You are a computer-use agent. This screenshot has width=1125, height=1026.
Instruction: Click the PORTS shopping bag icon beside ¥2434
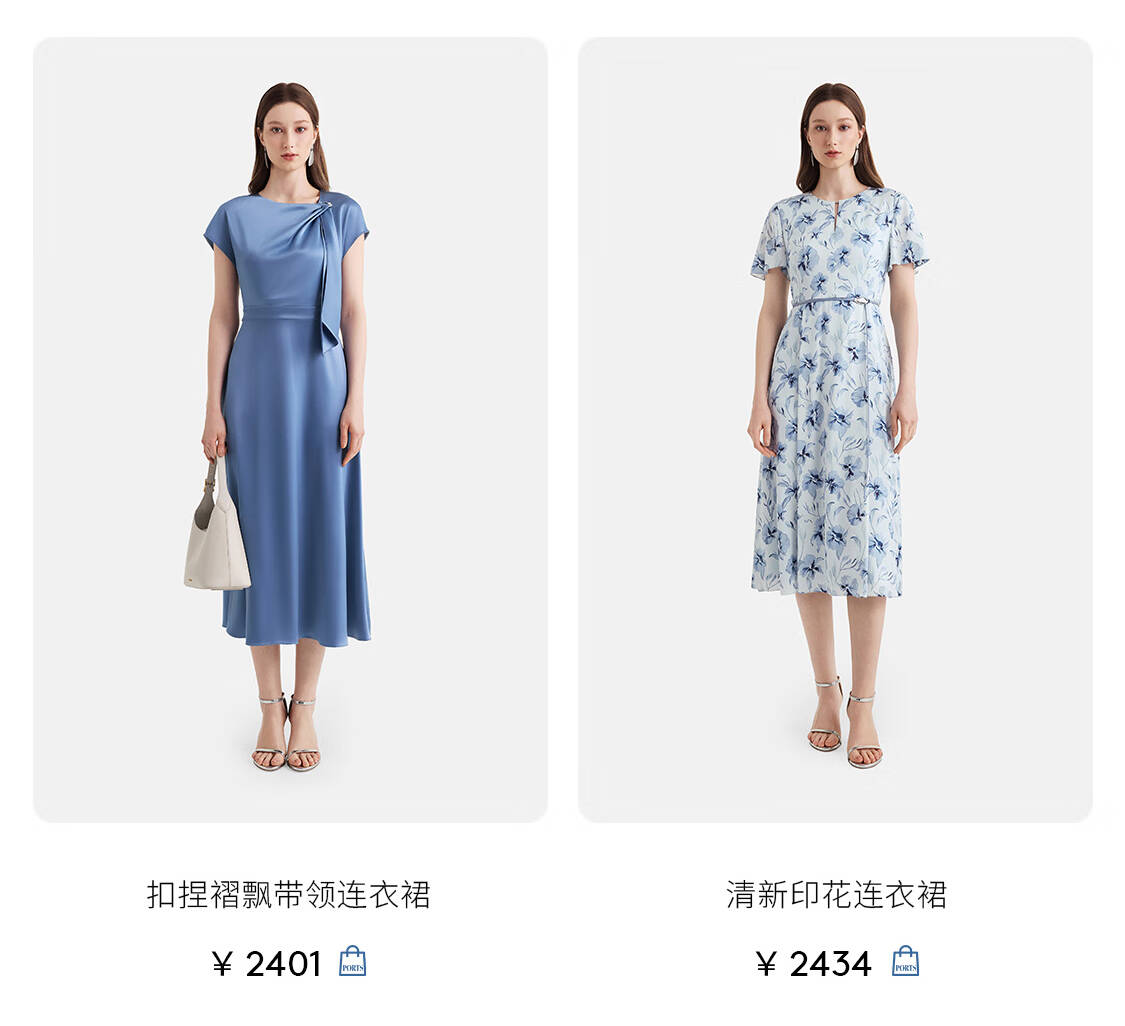tap(905, 961)
